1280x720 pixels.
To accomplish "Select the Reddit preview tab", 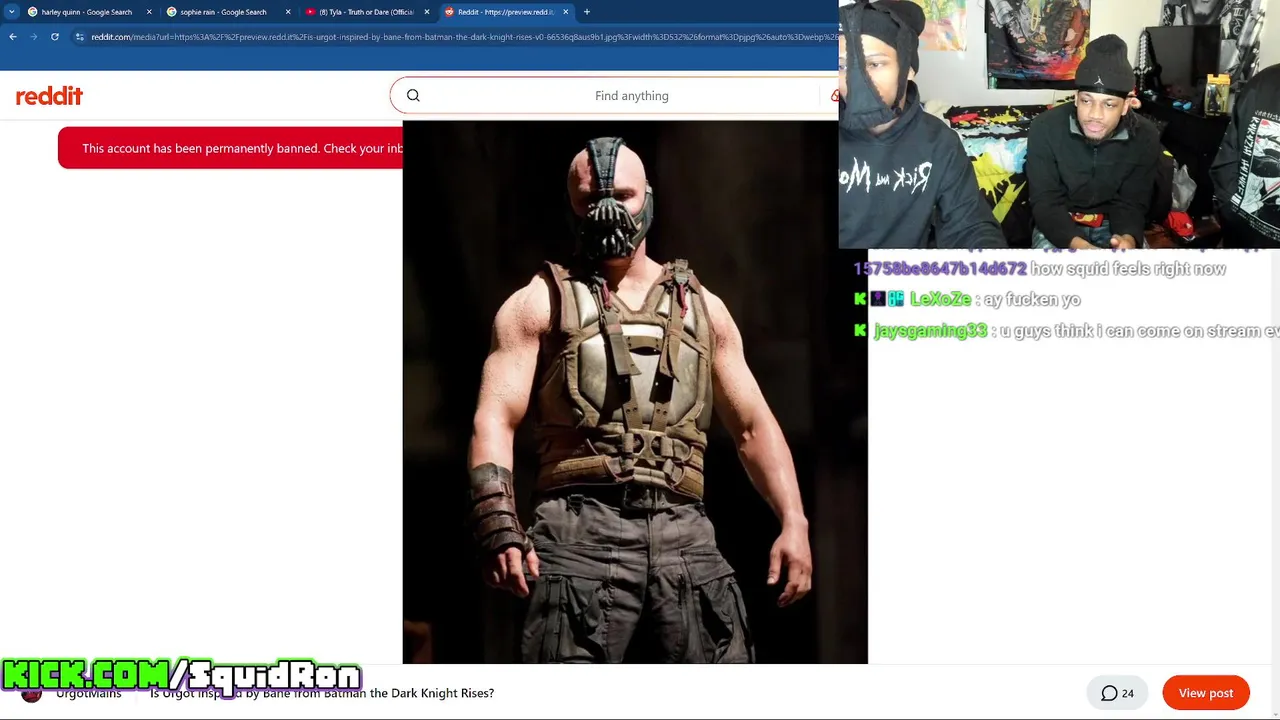I will point(505,12).
